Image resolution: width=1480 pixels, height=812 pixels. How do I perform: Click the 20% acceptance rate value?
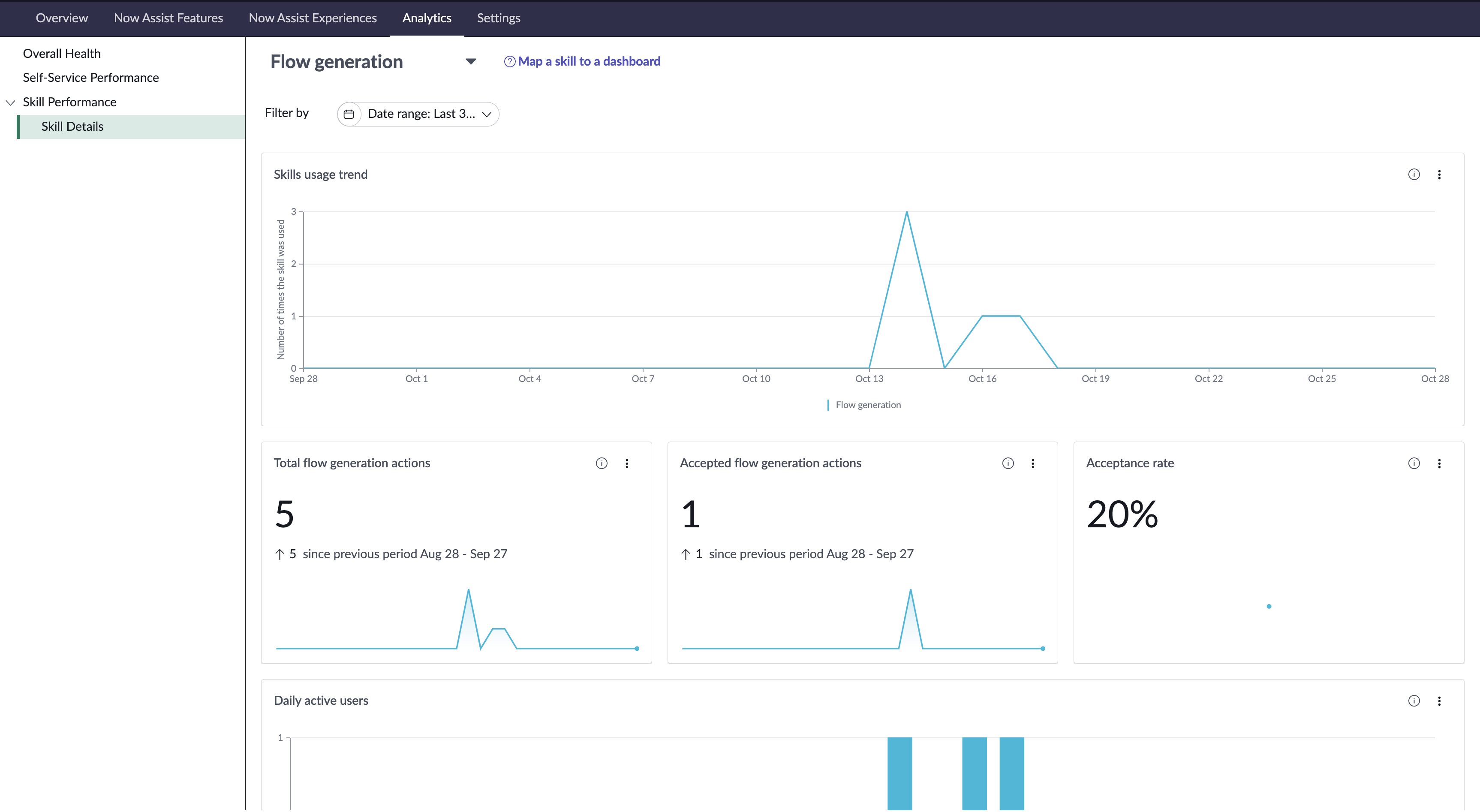(1122, 514)
